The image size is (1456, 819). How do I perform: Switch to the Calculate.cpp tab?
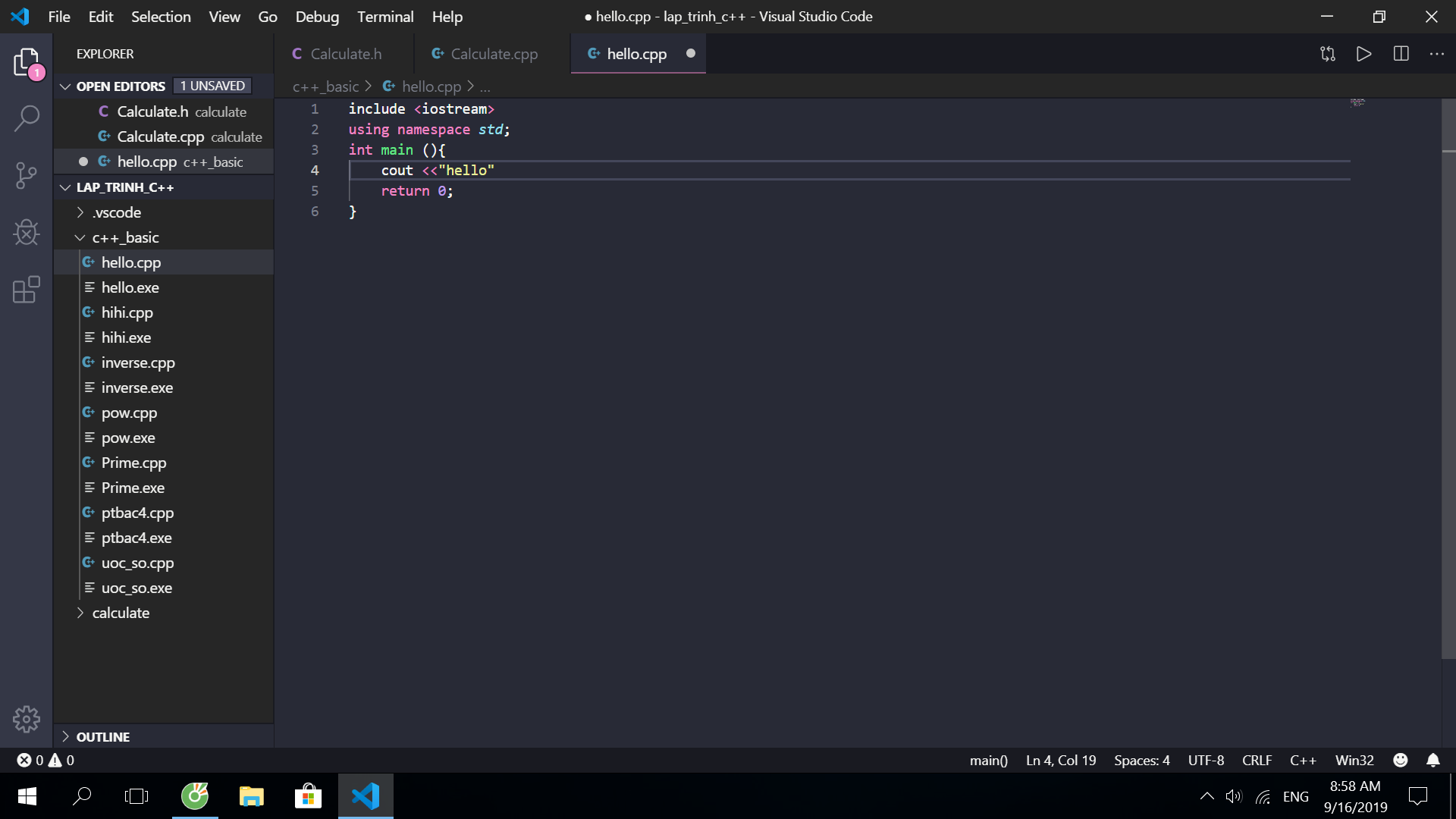click(492, 54)
